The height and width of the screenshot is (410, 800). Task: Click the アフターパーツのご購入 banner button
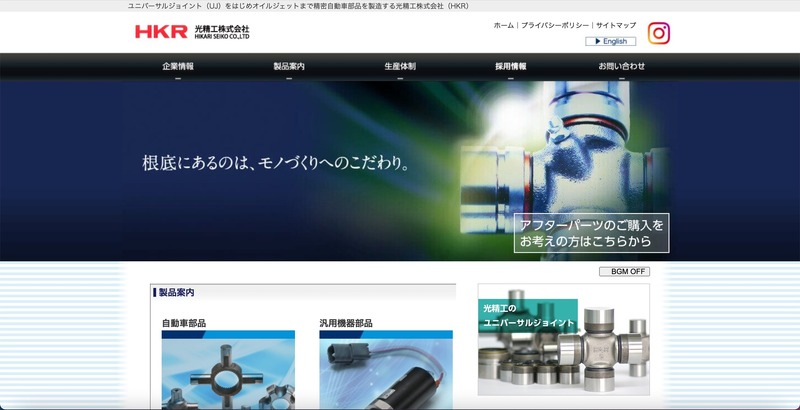[591, 233]
